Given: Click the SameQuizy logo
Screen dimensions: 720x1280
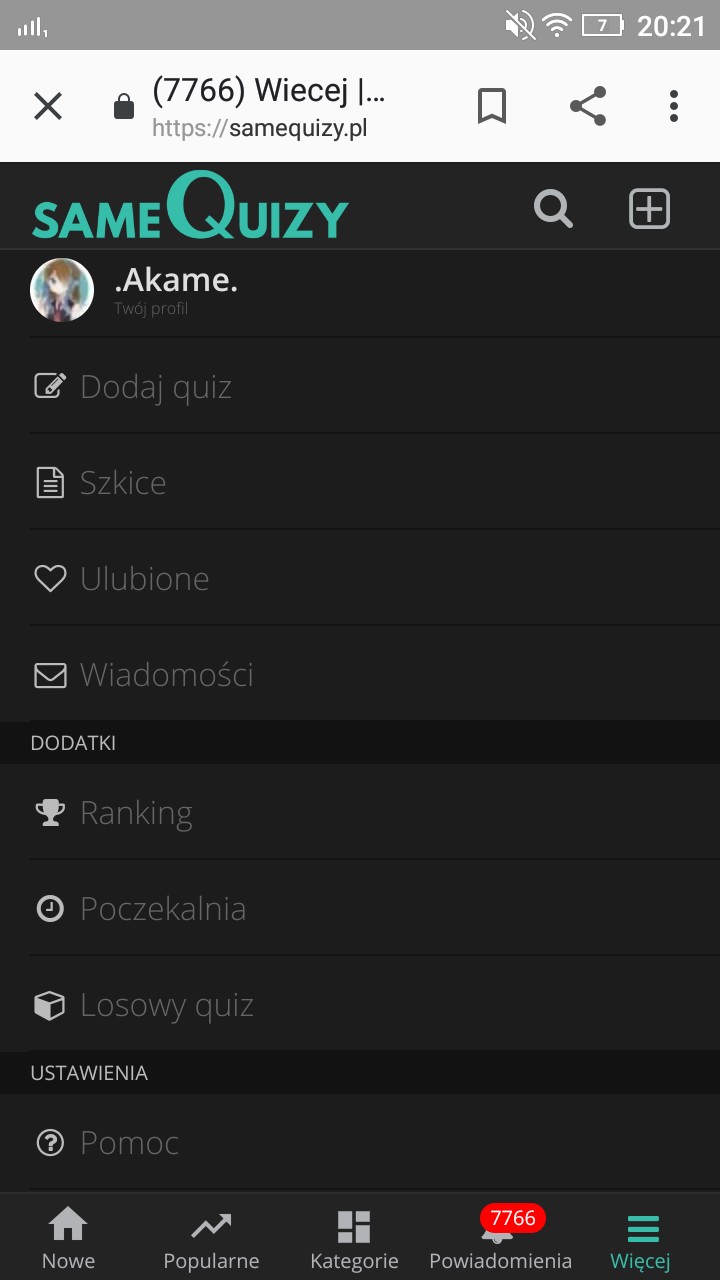Looking at the screenshot, I should [190, 208].
